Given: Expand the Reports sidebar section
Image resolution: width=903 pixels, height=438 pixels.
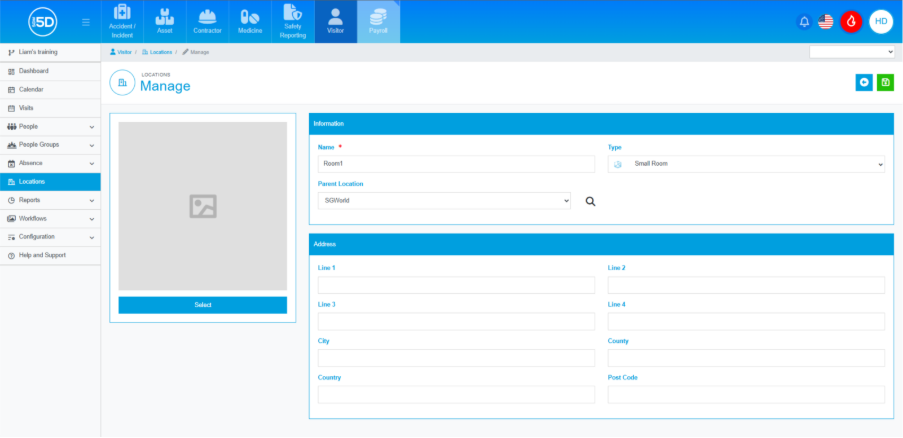Looking at the screenshot, I should [50, 200].
